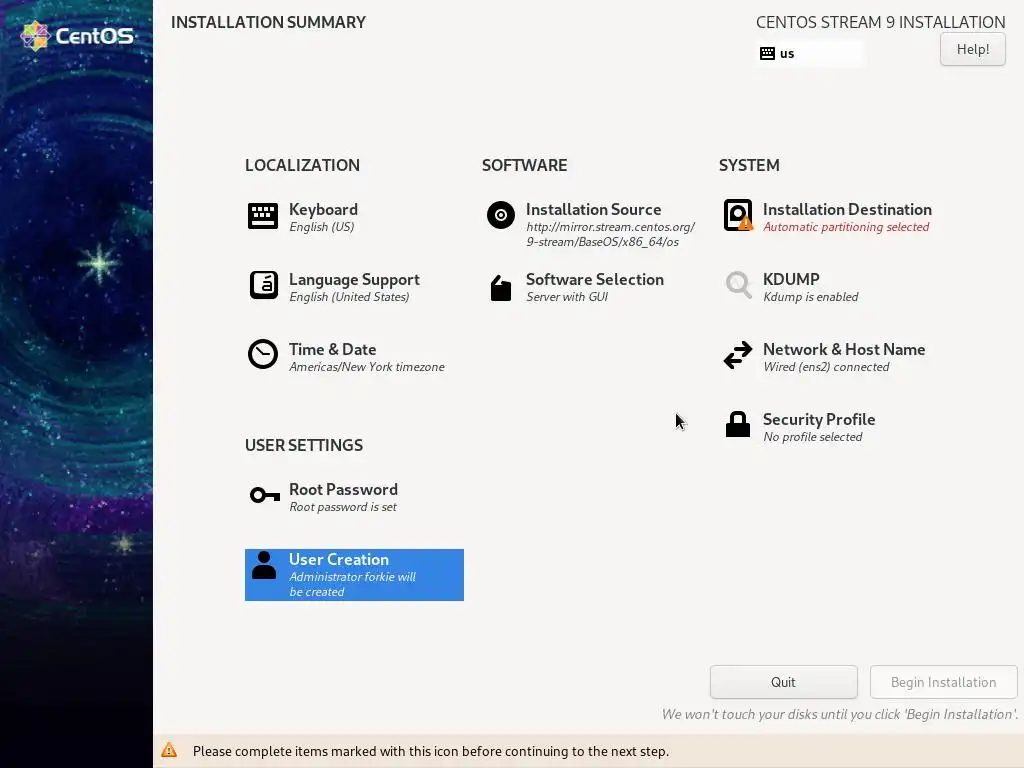Open Language Support via its icon
Image resolution: width=1024 pixels, height=768 pixels.
264,285
